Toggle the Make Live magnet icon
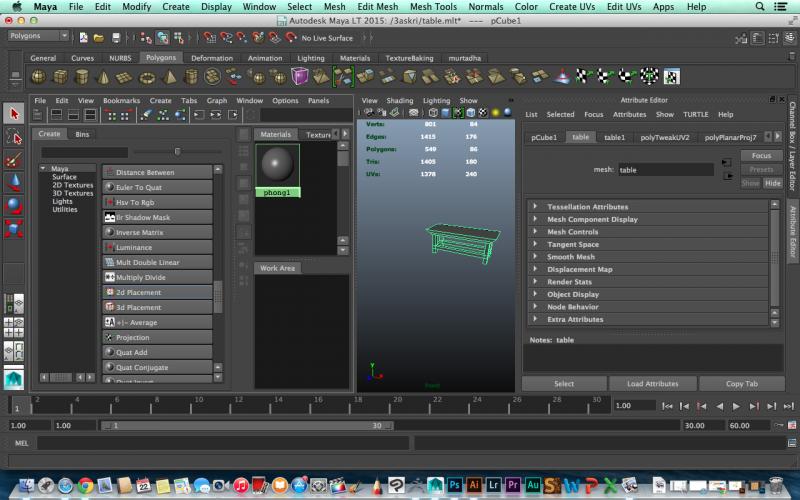Image resolution: width=800 pixels, height=500 pixels. [x=291, y=38]
